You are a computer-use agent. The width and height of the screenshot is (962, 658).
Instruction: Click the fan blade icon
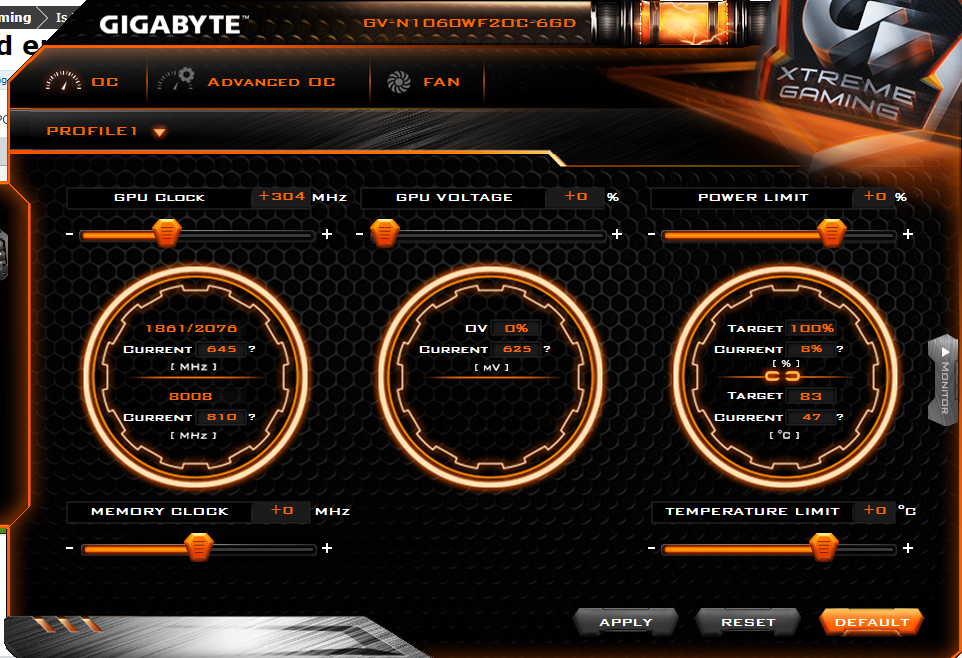399,82
